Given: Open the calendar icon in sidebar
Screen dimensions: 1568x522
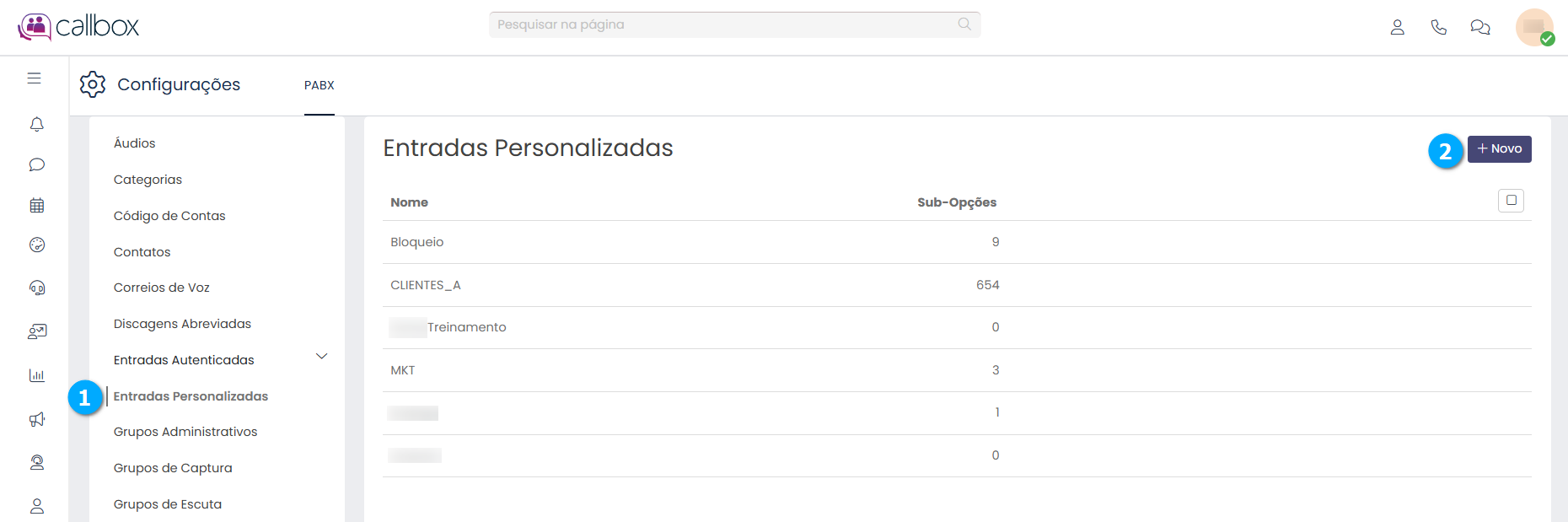Looking at the screenshot, I should [x=36, y=205].
